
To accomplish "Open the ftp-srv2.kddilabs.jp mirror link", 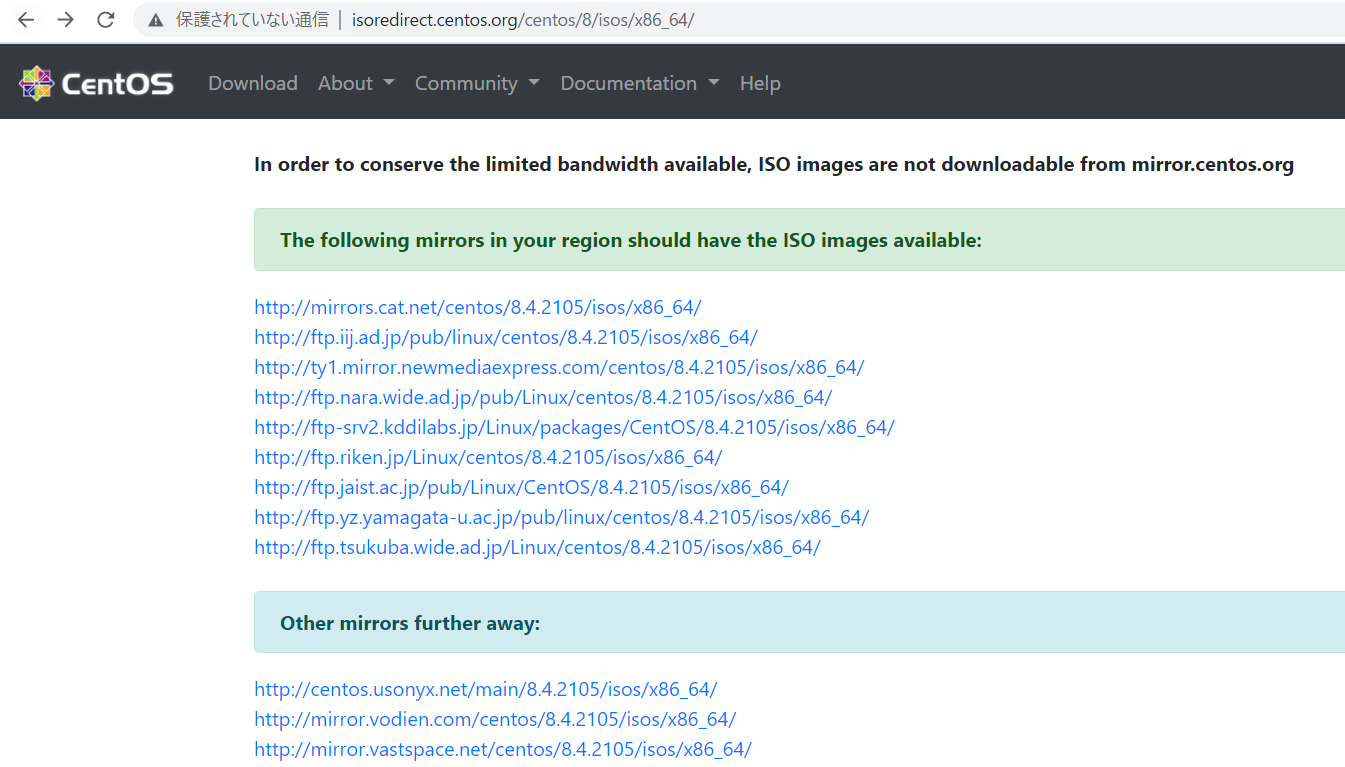I will click(574, 427).
